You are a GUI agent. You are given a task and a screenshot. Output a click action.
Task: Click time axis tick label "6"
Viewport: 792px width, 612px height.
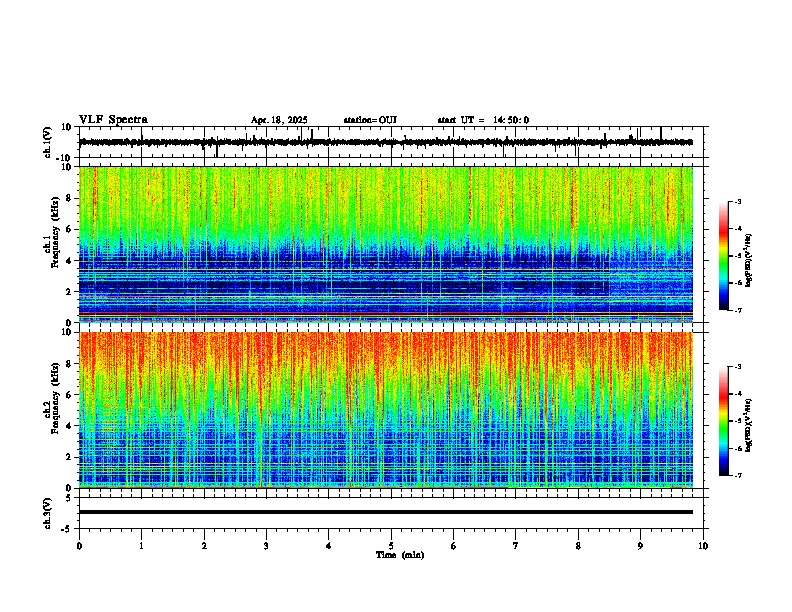[453, 546]
